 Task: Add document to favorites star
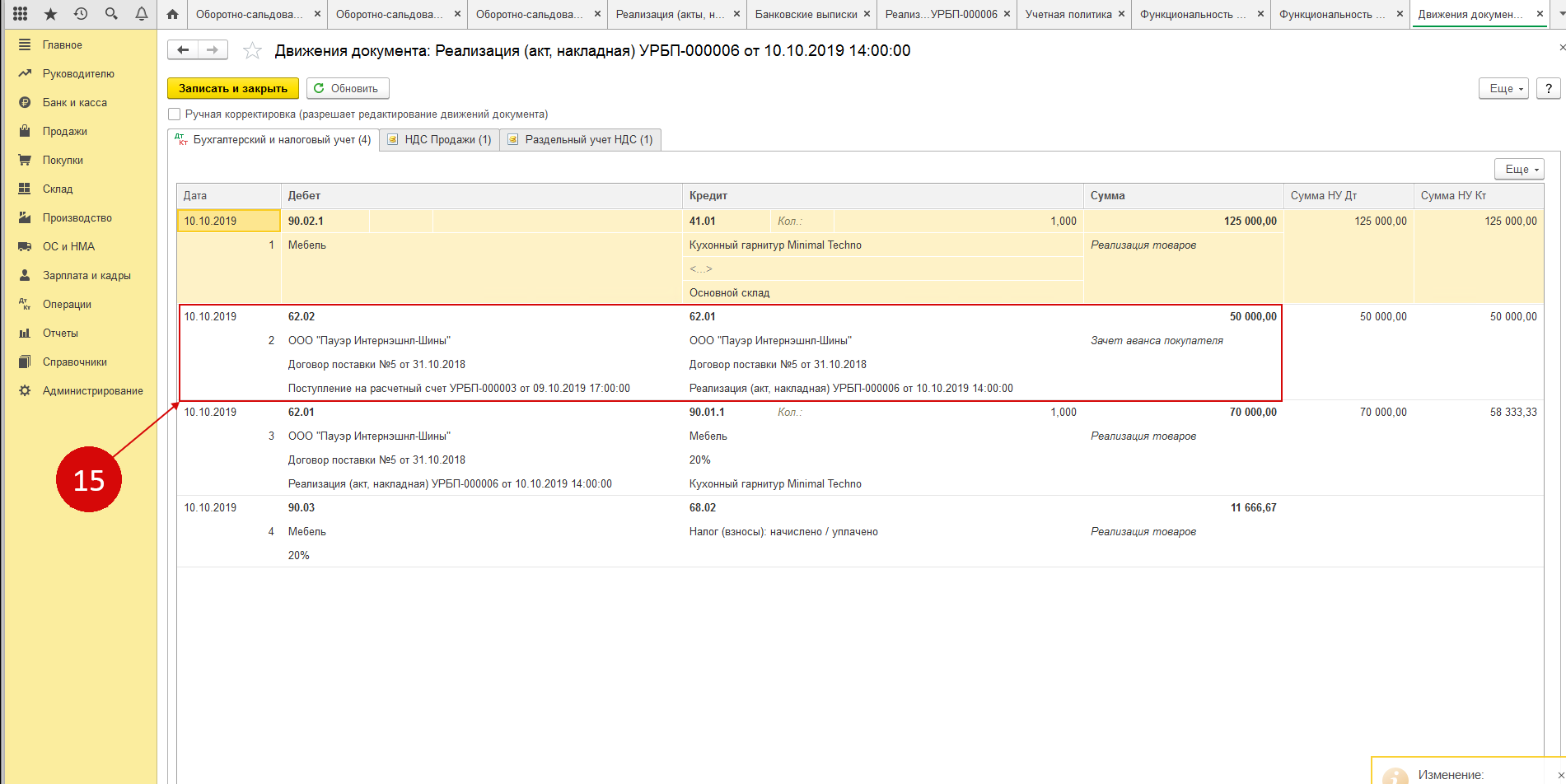coord(252,51)
